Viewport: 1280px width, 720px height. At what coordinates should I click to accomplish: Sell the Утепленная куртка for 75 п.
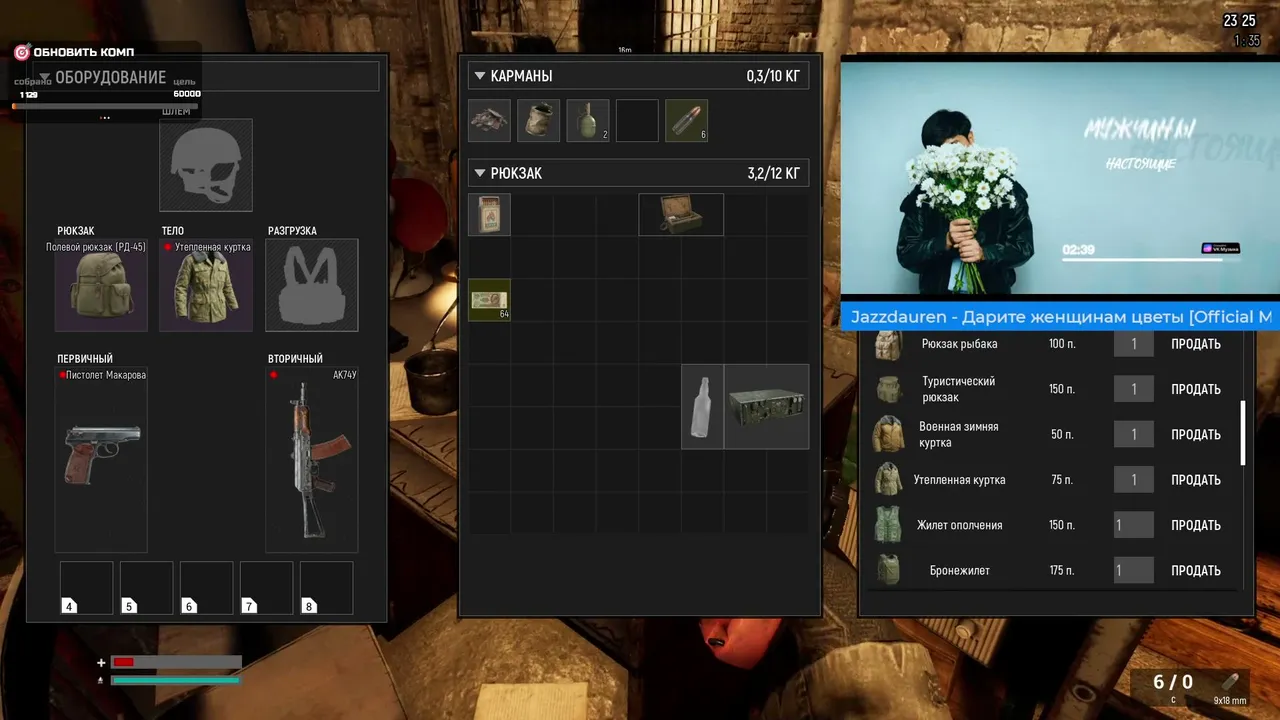point(1196,480)
